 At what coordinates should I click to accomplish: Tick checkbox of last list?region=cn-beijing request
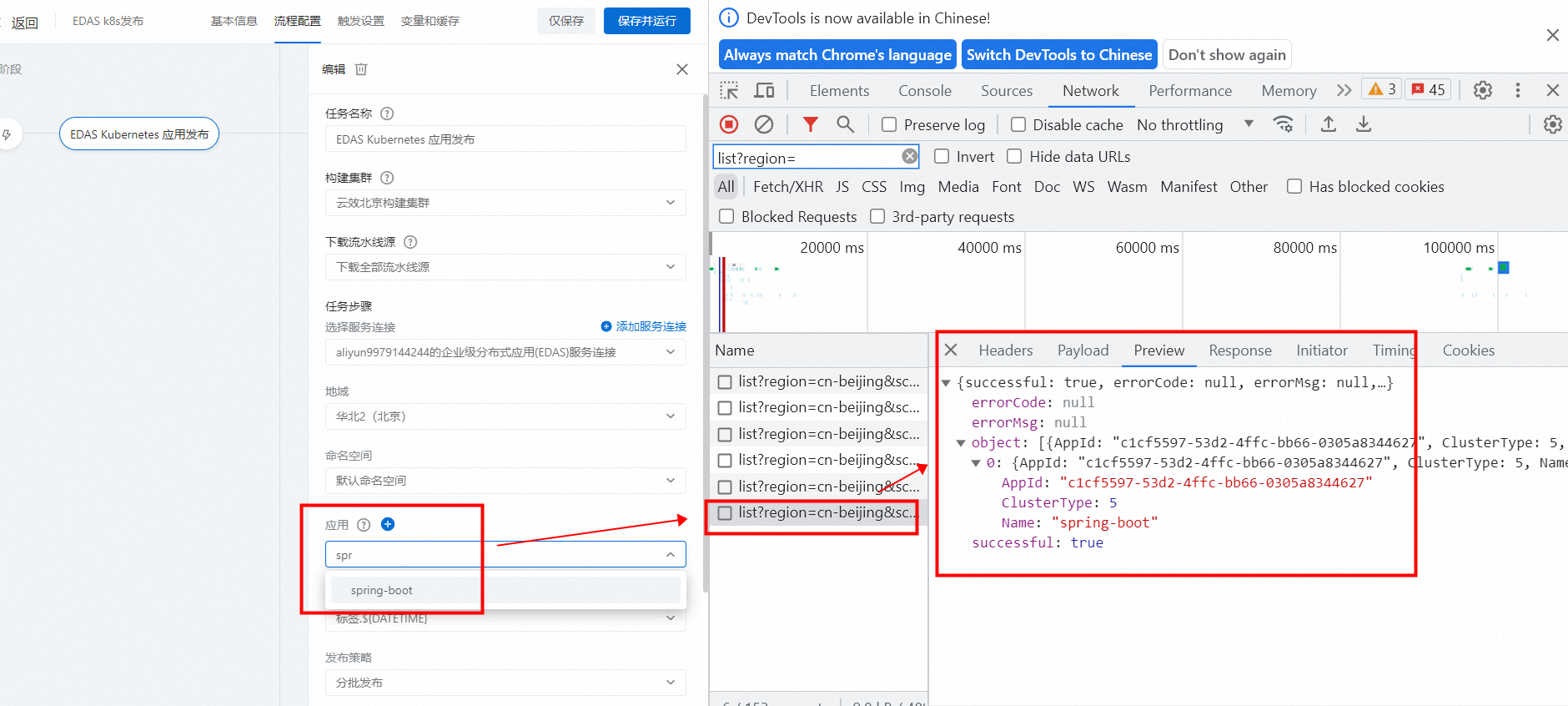click(725, 512)
